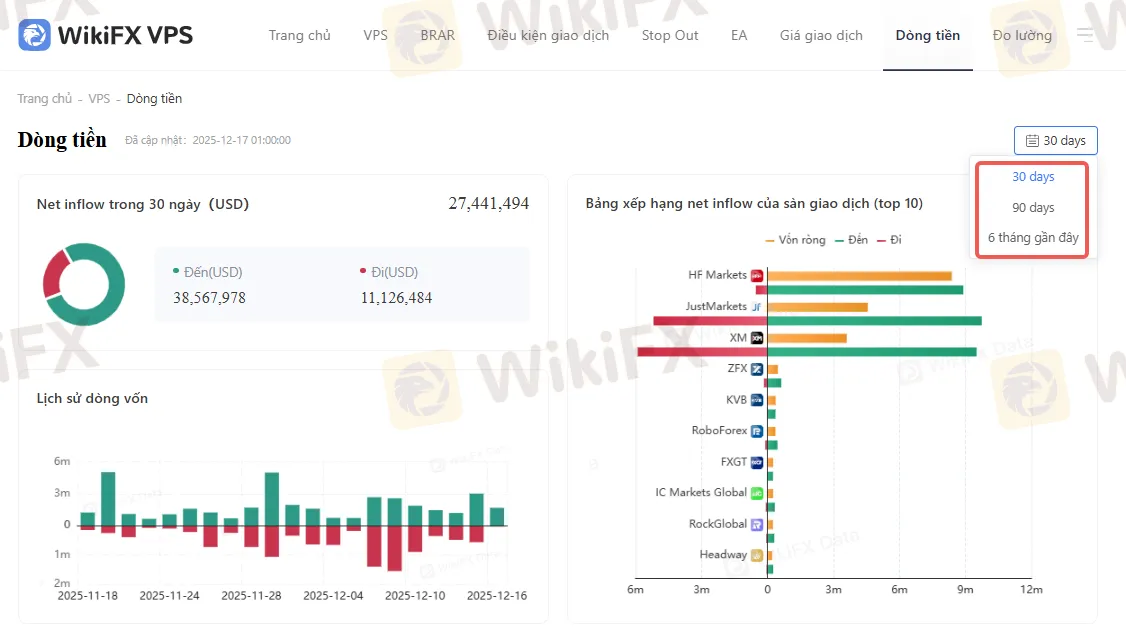
Task: Open the EA nav tab
Action: click(x=739, y=35)
